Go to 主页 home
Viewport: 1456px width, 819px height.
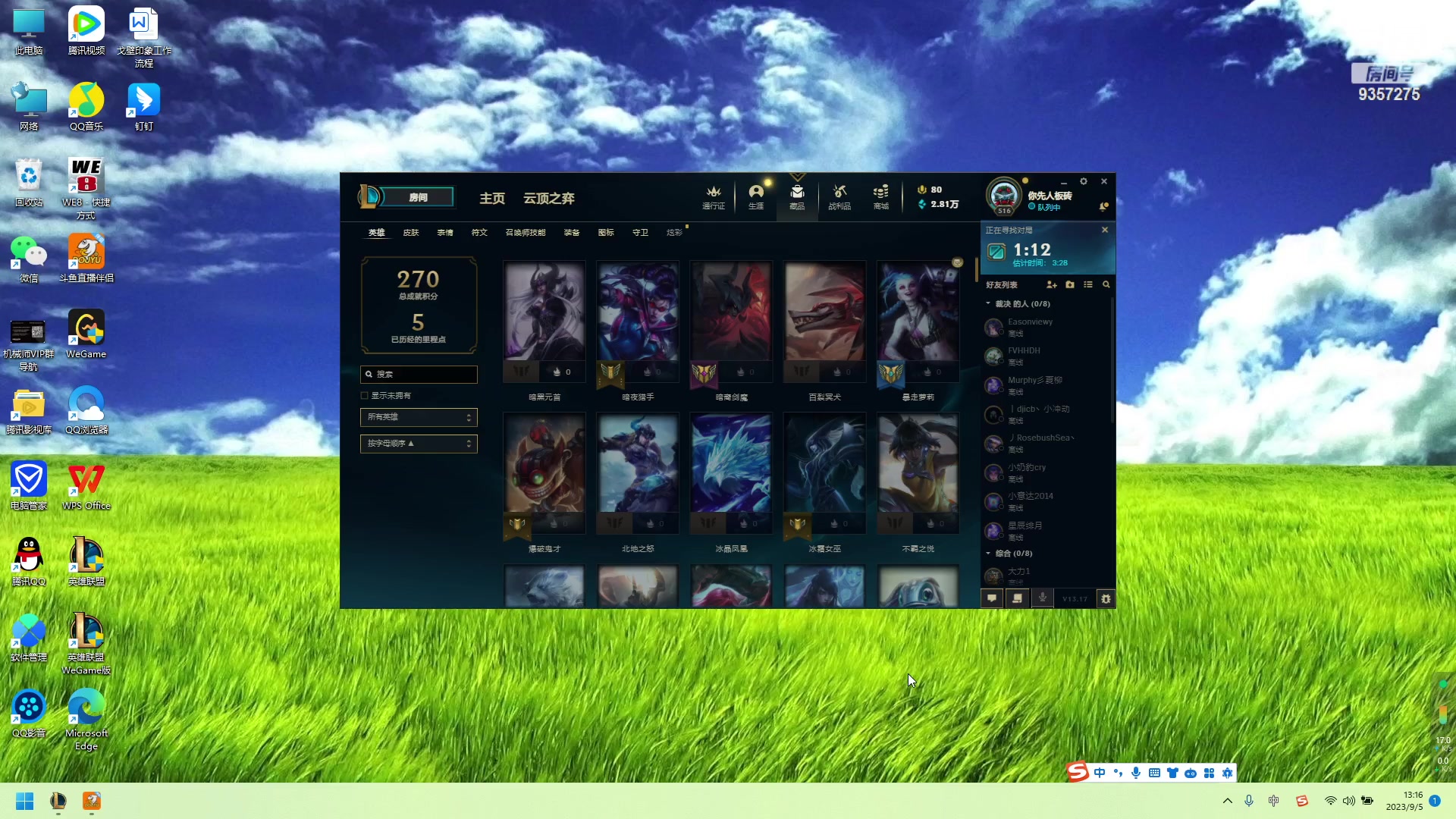(492, 198)
